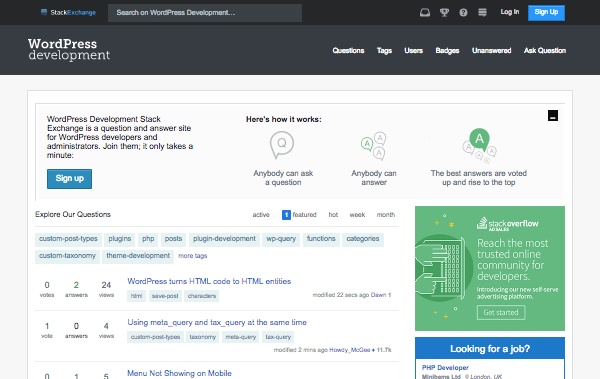Open the Questions nav item
The image size is (600, 379).
(x=348, y=51)
